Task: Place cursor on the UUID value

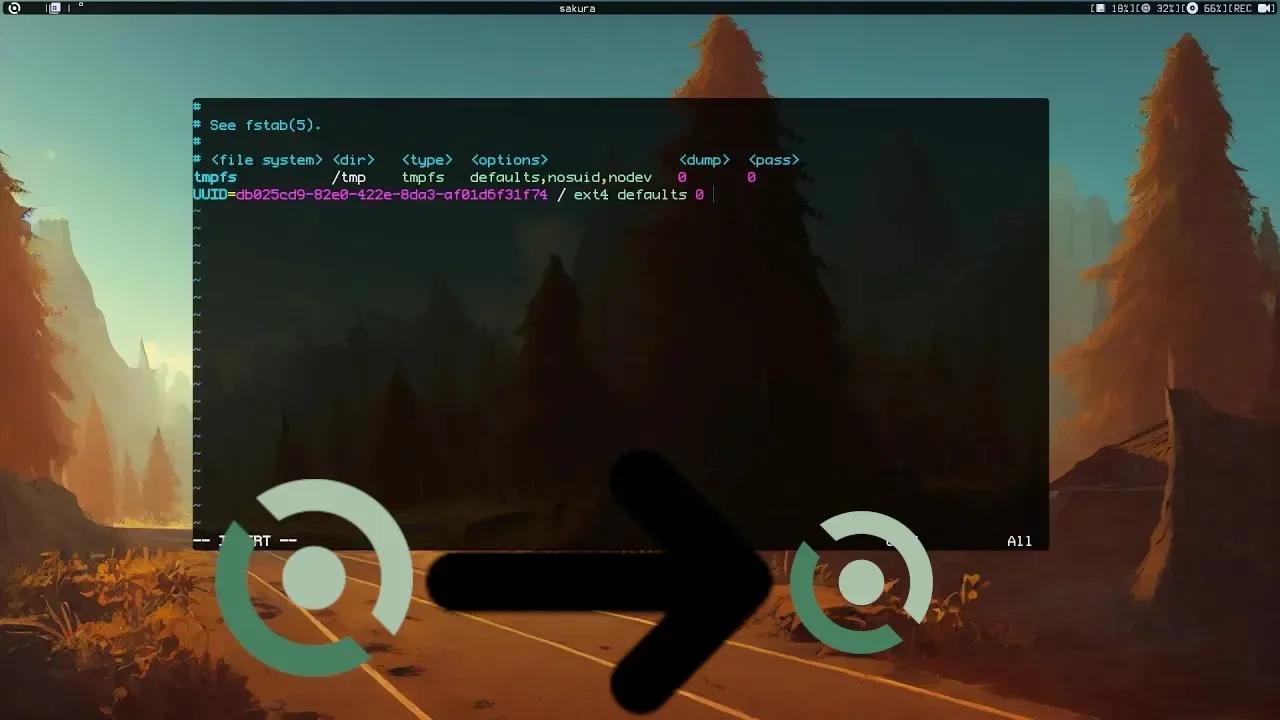Action: tap(390, 194)
